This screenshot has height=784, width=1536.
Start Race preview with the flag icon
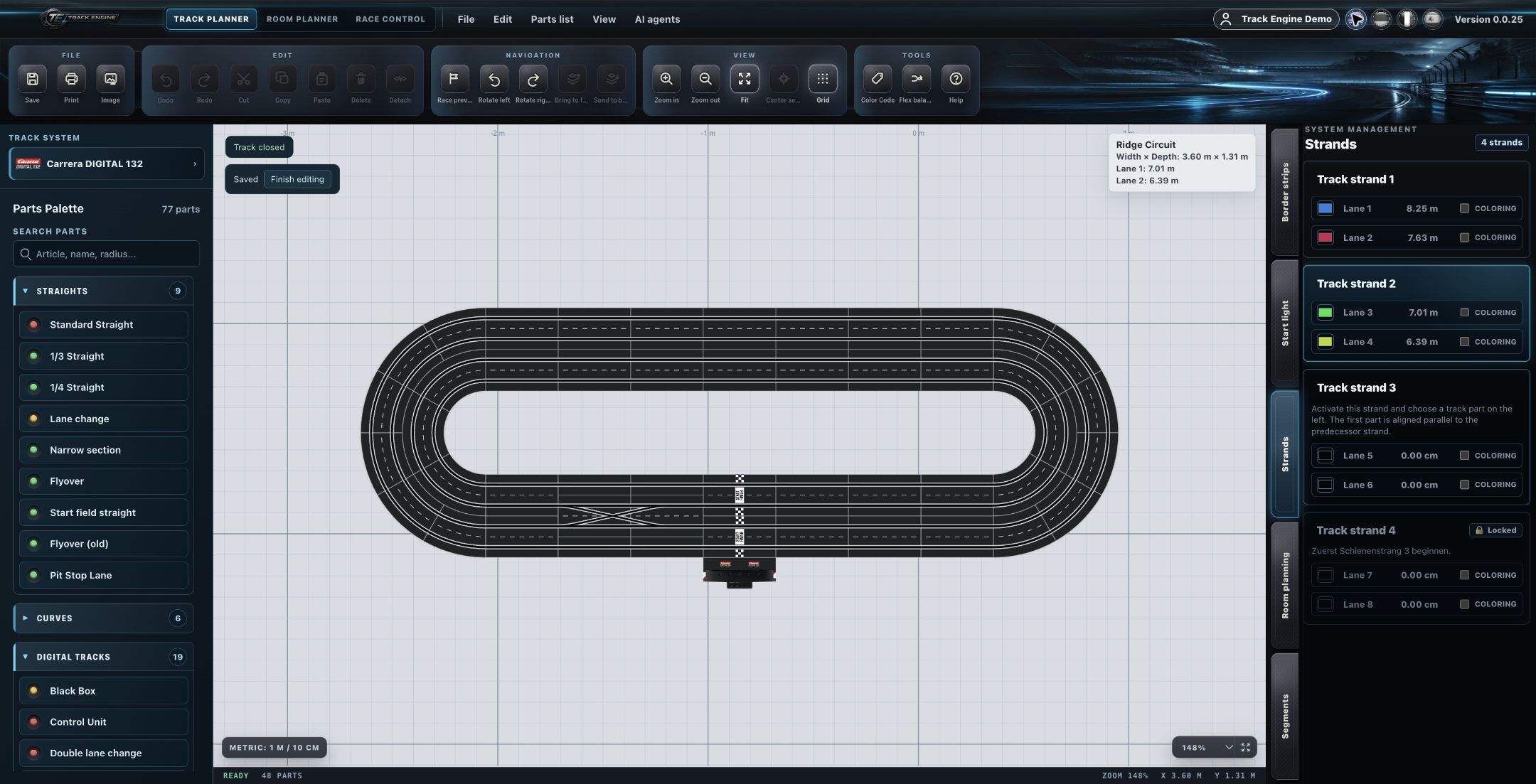point(454,79)
